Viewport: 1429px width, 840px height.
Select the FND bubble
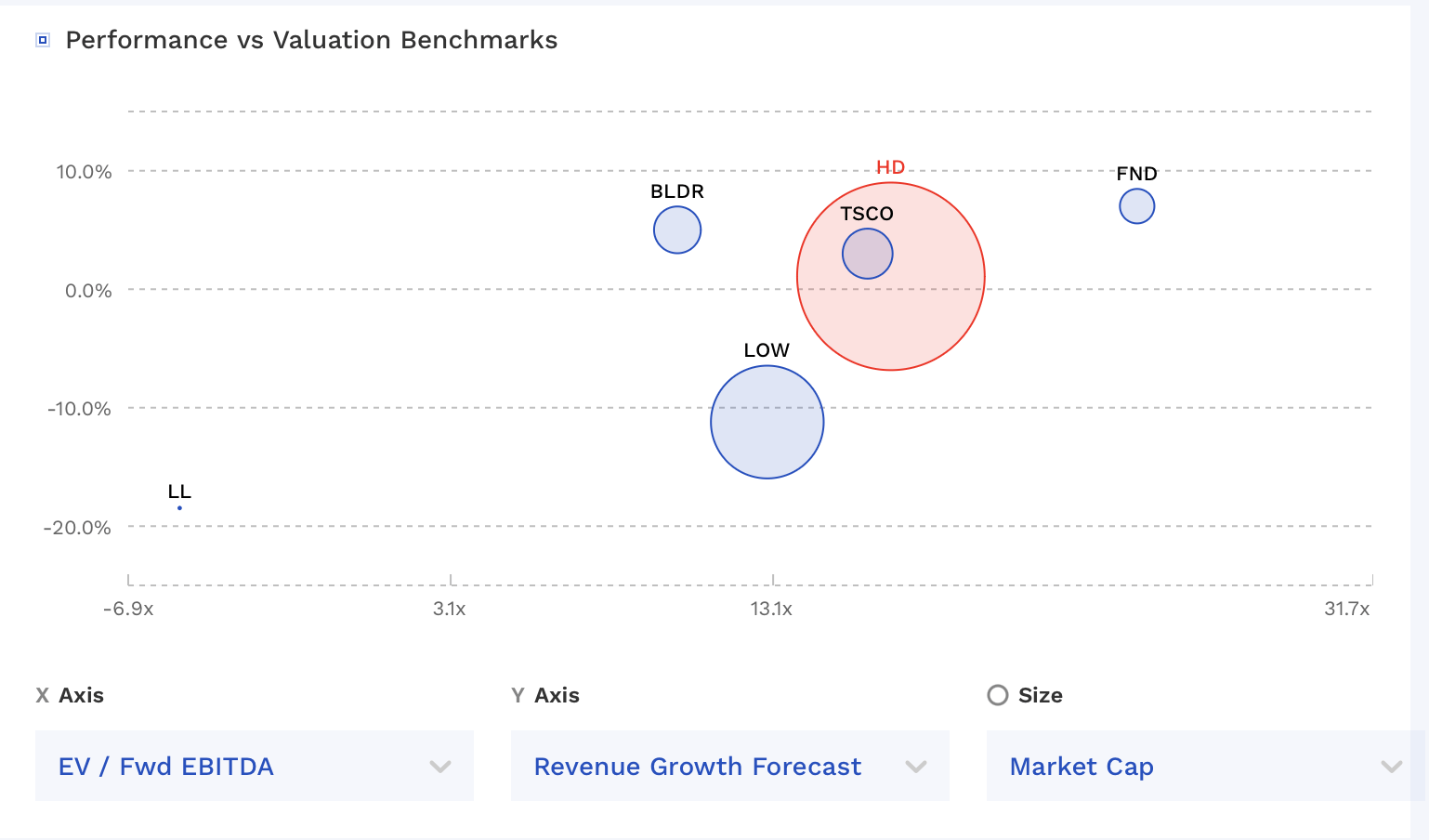[x=1136, y=206]
